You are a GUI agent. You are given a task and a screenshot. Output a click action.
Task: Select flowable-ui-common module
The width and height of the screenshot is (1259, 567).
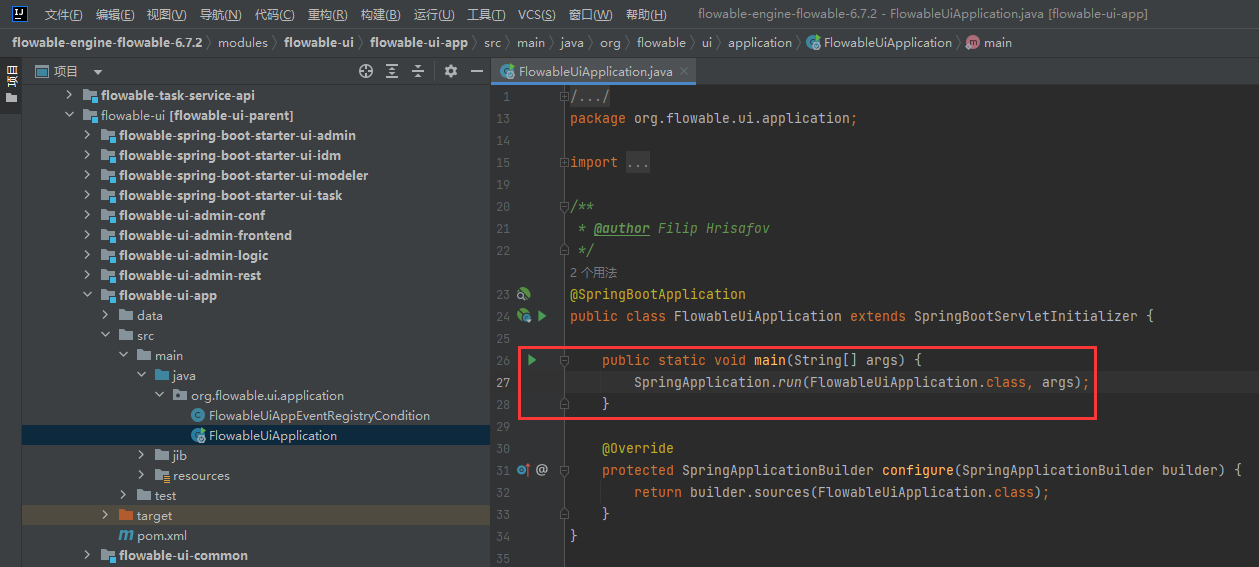point(183,555)
